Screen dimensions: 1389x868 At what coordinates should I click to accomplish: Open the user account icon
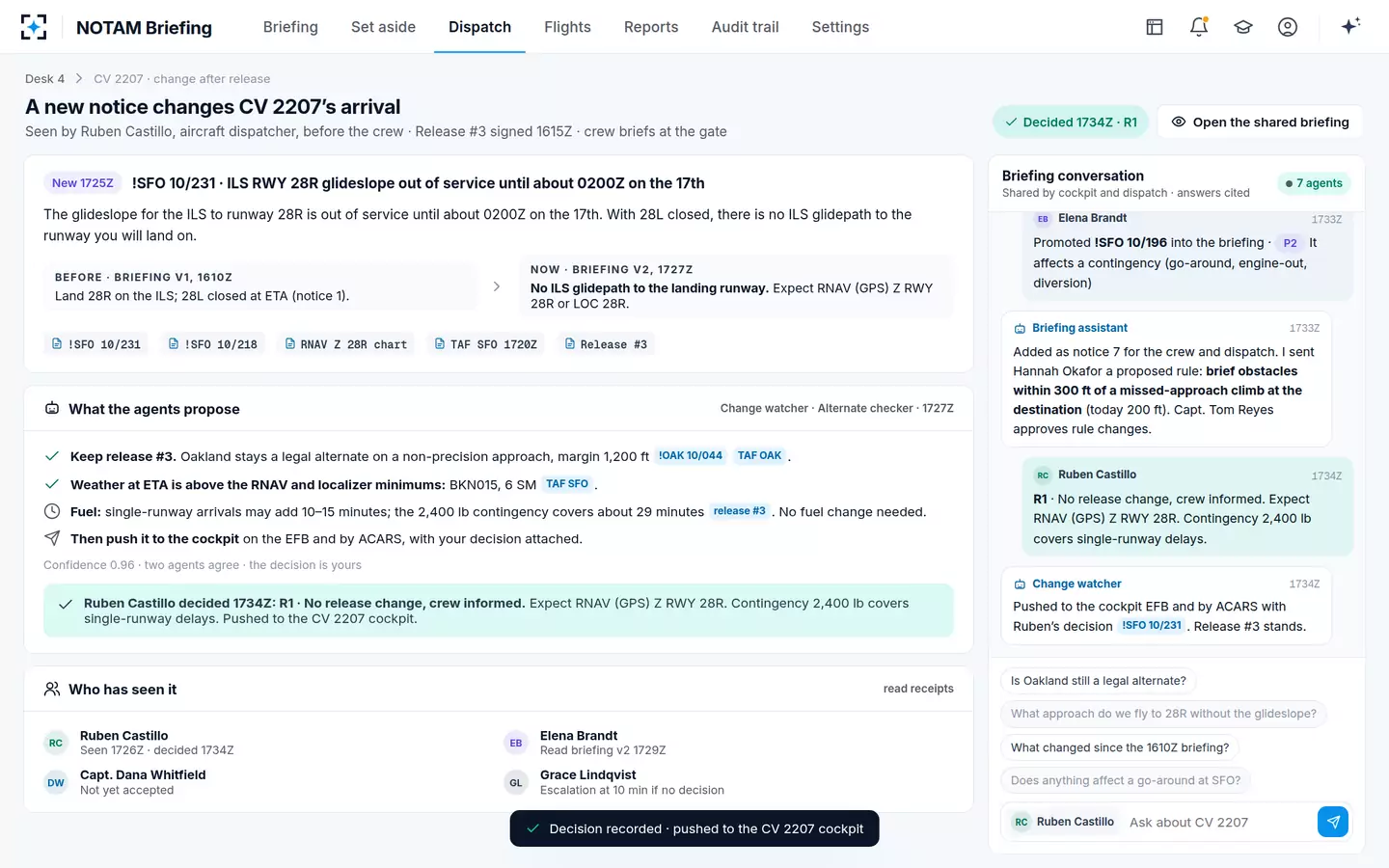[x=1288, y=27]
